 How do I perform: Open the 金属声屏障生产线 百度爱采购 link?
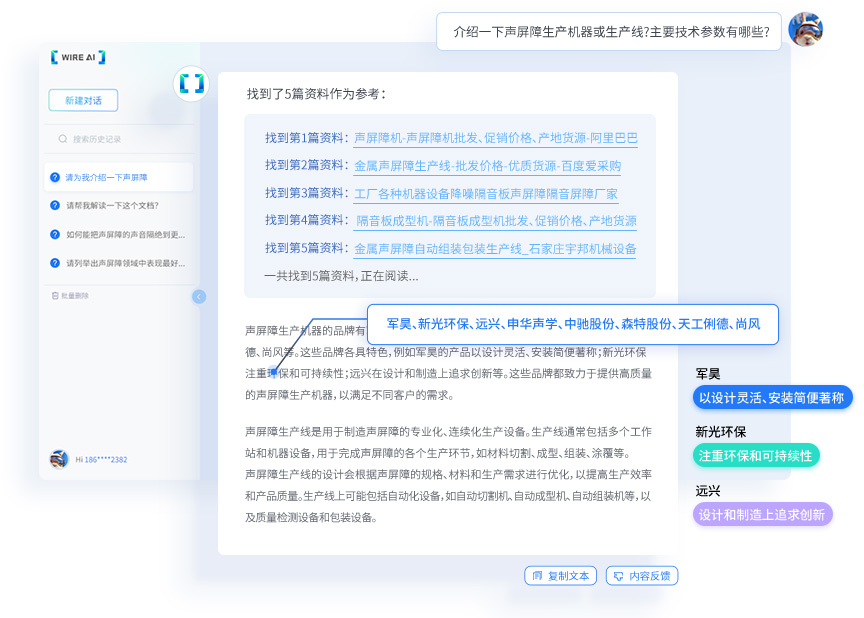pyautogui.click(x=487, y=166)
